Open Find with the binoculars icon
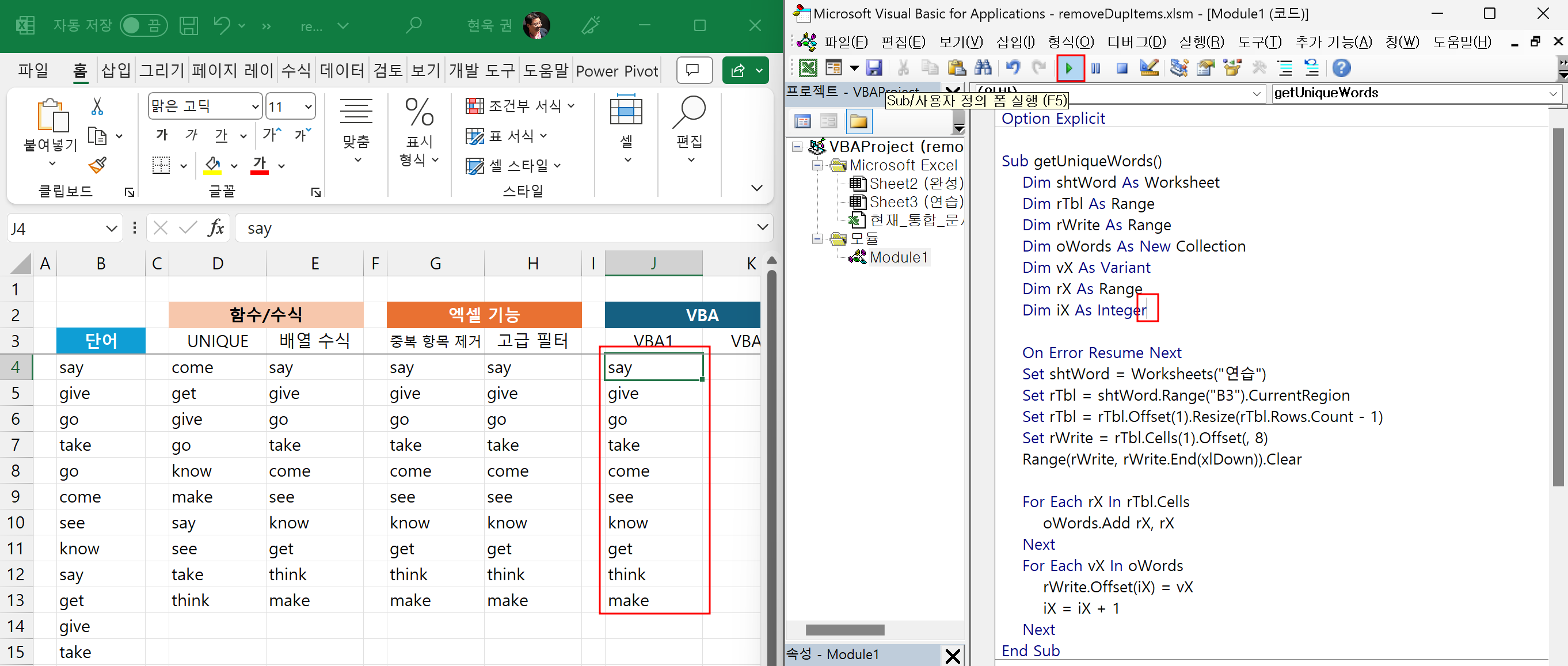Image resolution: width=1568 pixels, height=666 pixels. click(983, 68)
